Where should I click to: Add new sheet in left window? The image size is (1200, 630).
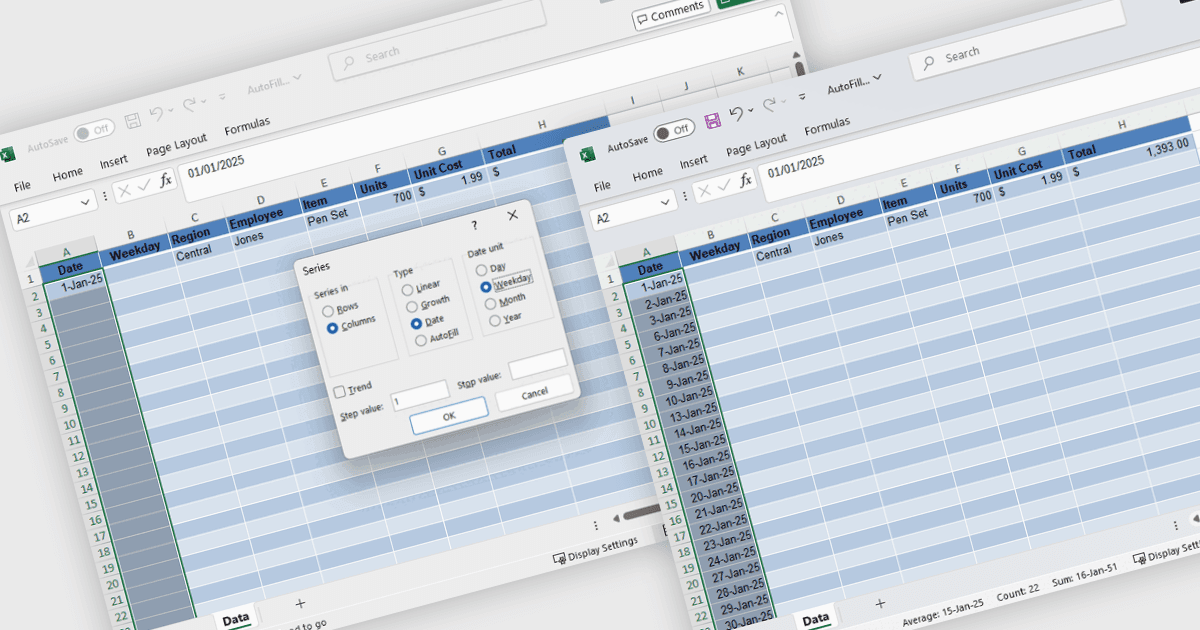point(299,603)
